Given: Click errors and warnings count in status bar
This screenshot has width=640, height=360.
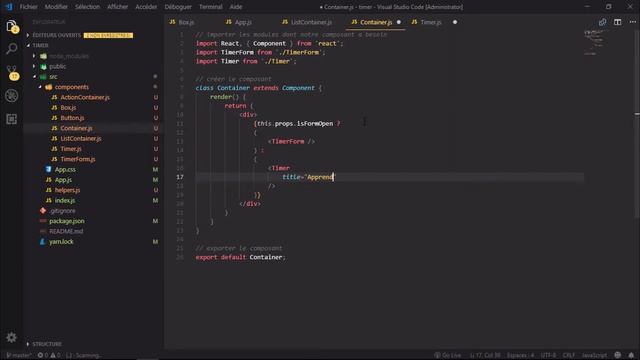Looking at the screenshot, I should click(49, 355).
